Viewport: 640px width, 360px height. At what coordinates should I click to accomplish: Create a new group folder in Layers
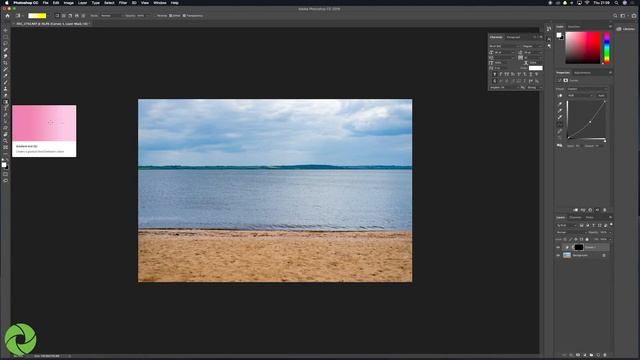point(591,355)
